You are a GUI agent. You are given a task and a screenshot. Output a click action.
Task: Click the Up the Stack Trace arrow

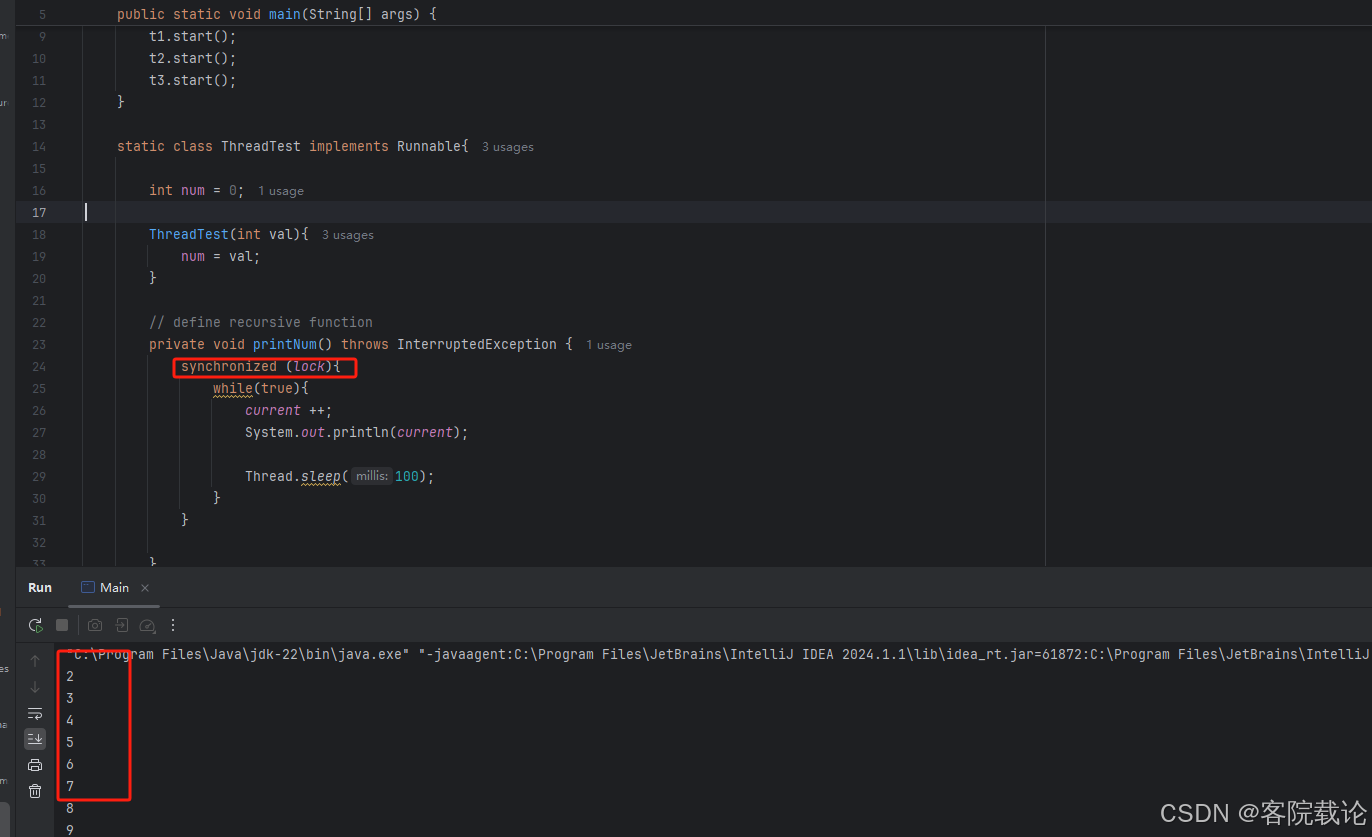35,661
